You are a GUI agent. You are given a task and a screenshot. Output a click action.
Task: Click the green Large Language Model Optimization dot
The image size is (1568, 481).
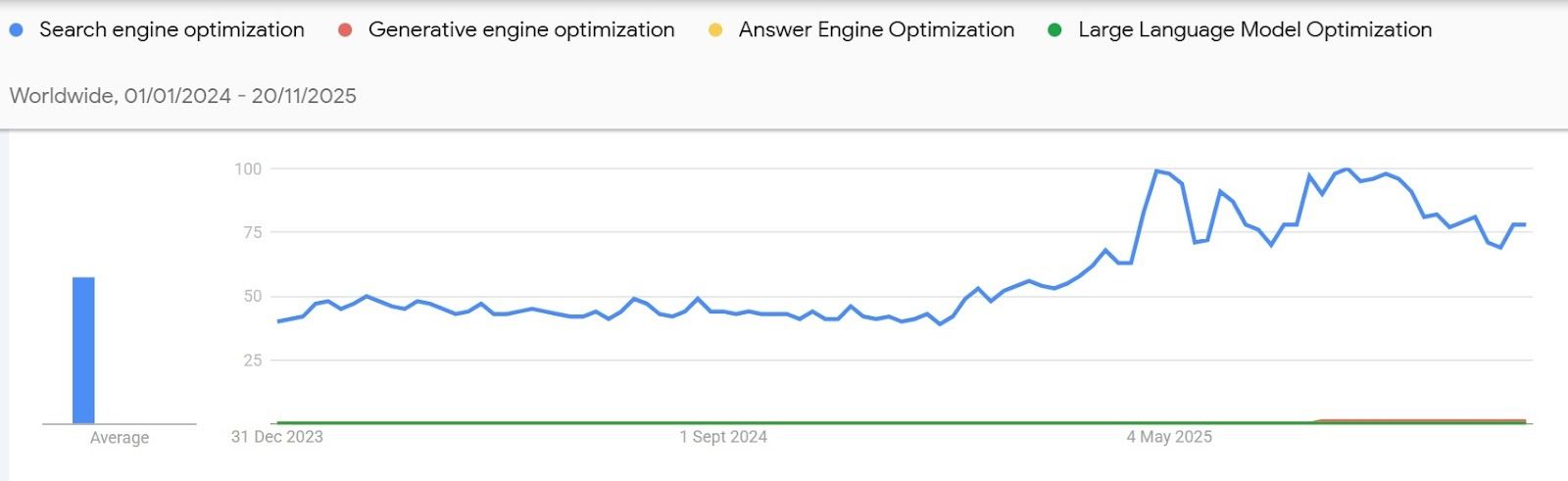click(1054, 30)
